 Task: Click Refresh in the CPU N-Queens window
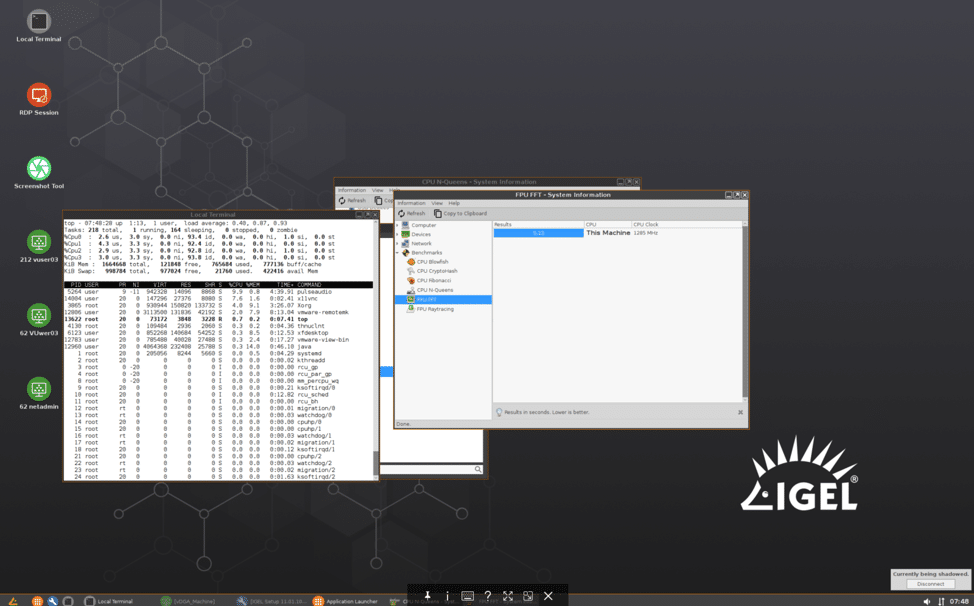coord(352,201)
